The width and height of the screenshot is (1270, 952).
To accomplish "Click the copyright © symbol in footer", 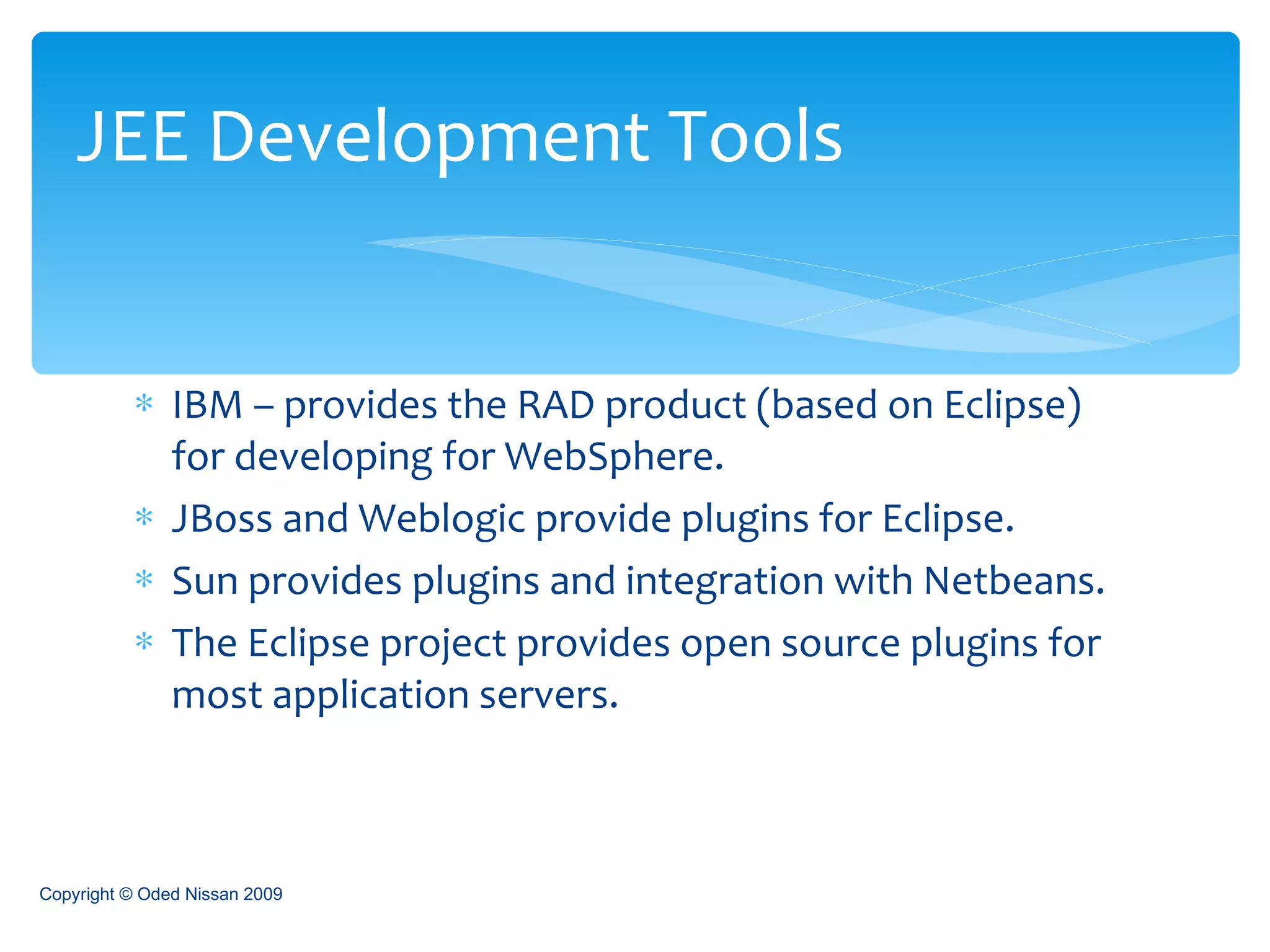I will tap(125, 894).
